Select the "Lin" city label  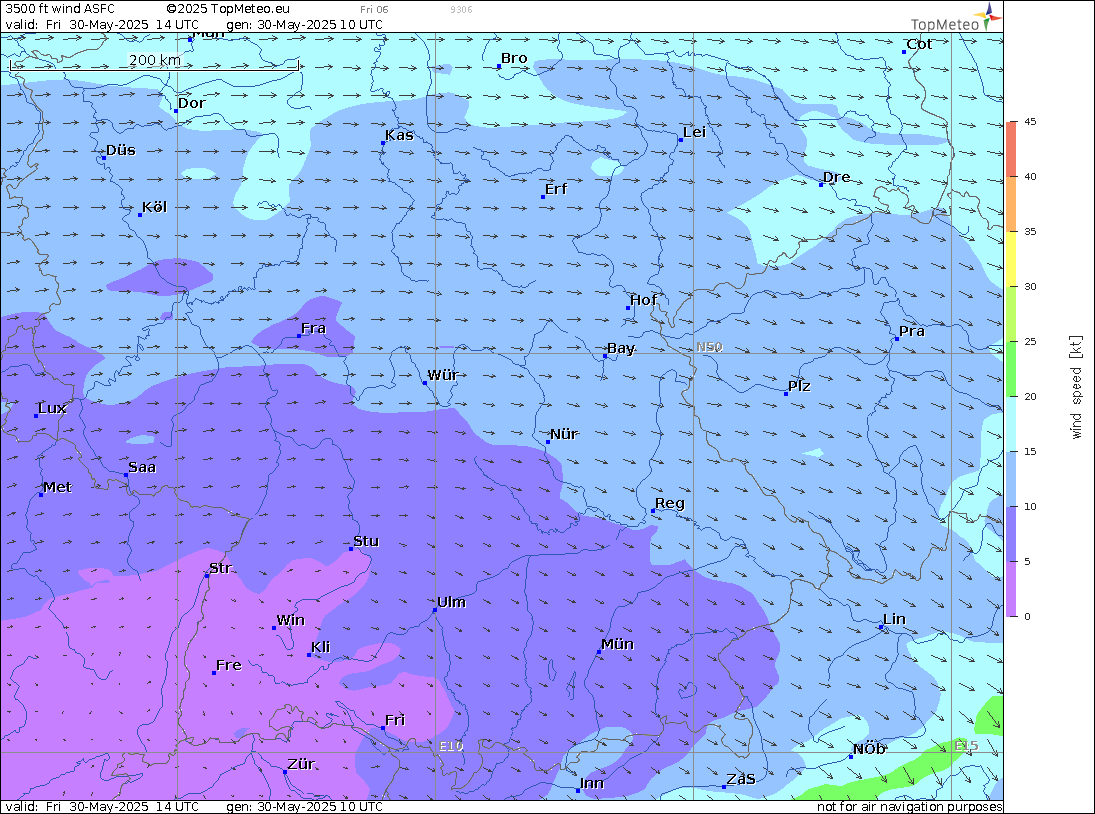click(x=894, y=620)
